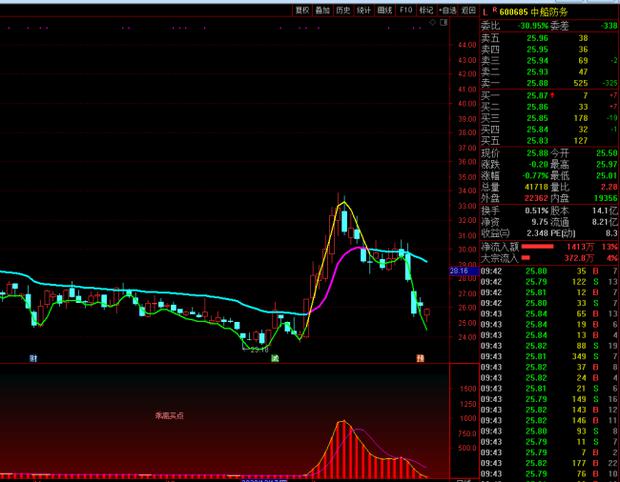Select the 卖五 25.96 order row
The width and height of the screenshot is (620, 482).
[549, 38]
